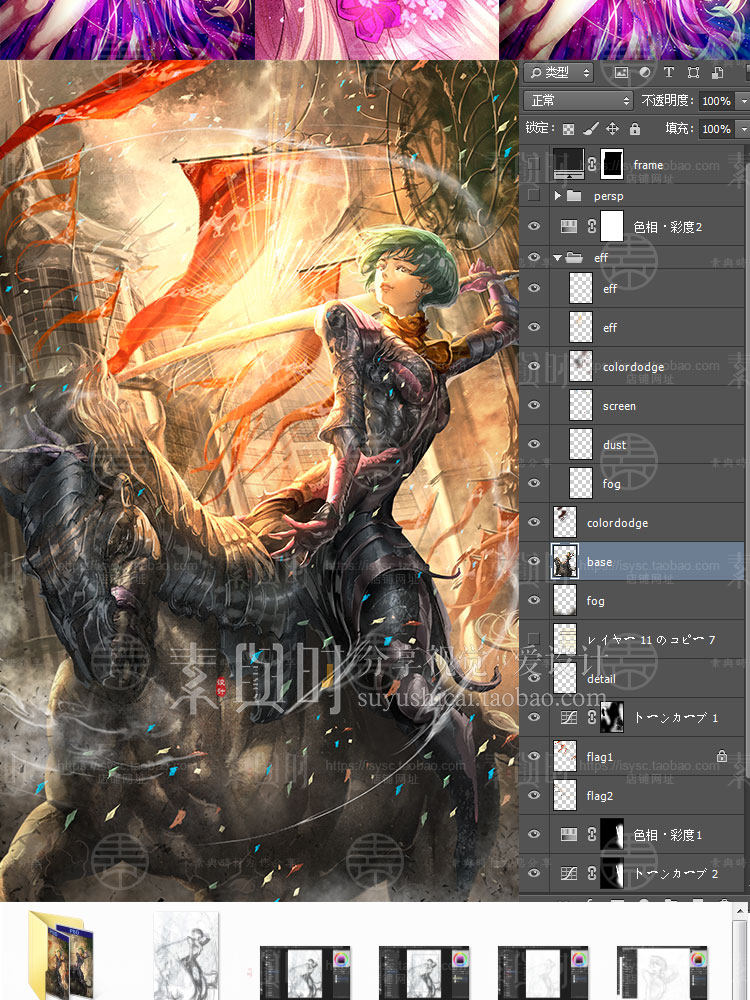Filter layers by smart objects icon
The width and height of the screenshot is (750, 1000).
click(717, 73)
